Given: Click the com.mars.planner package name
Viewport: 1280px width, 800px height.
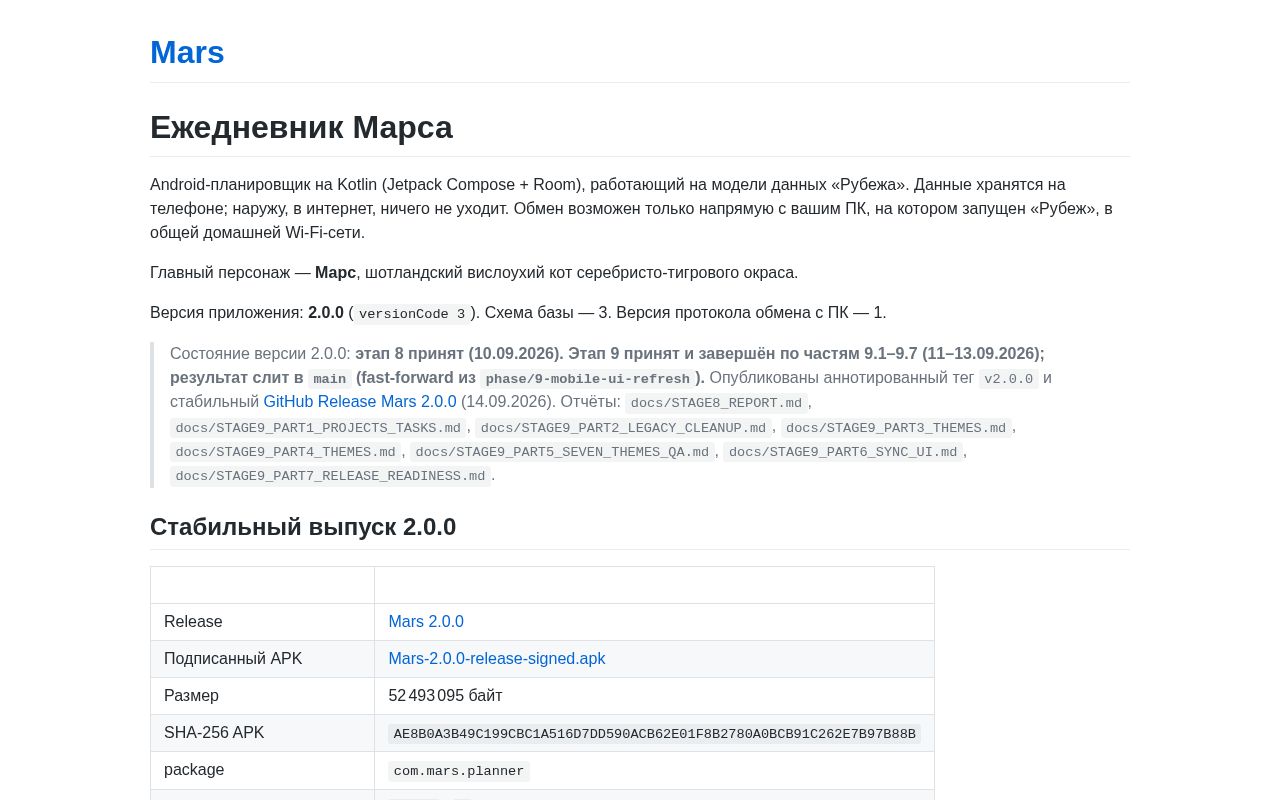Looking at the screenshot, I should point(459,771).
